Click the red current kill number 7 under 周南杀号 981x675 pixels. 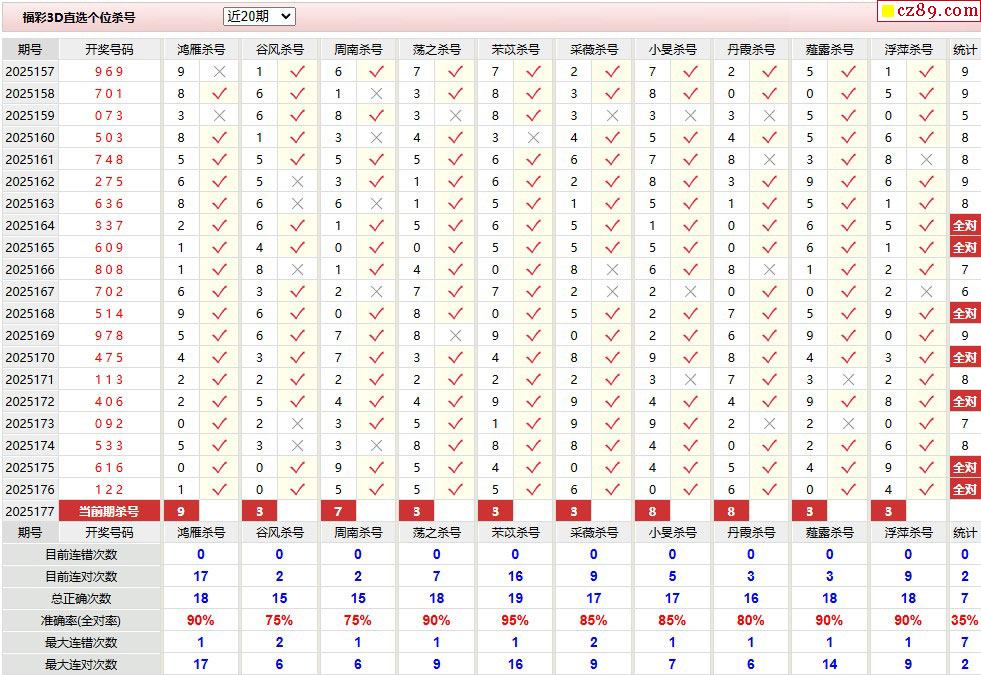(x=338, y=511)
